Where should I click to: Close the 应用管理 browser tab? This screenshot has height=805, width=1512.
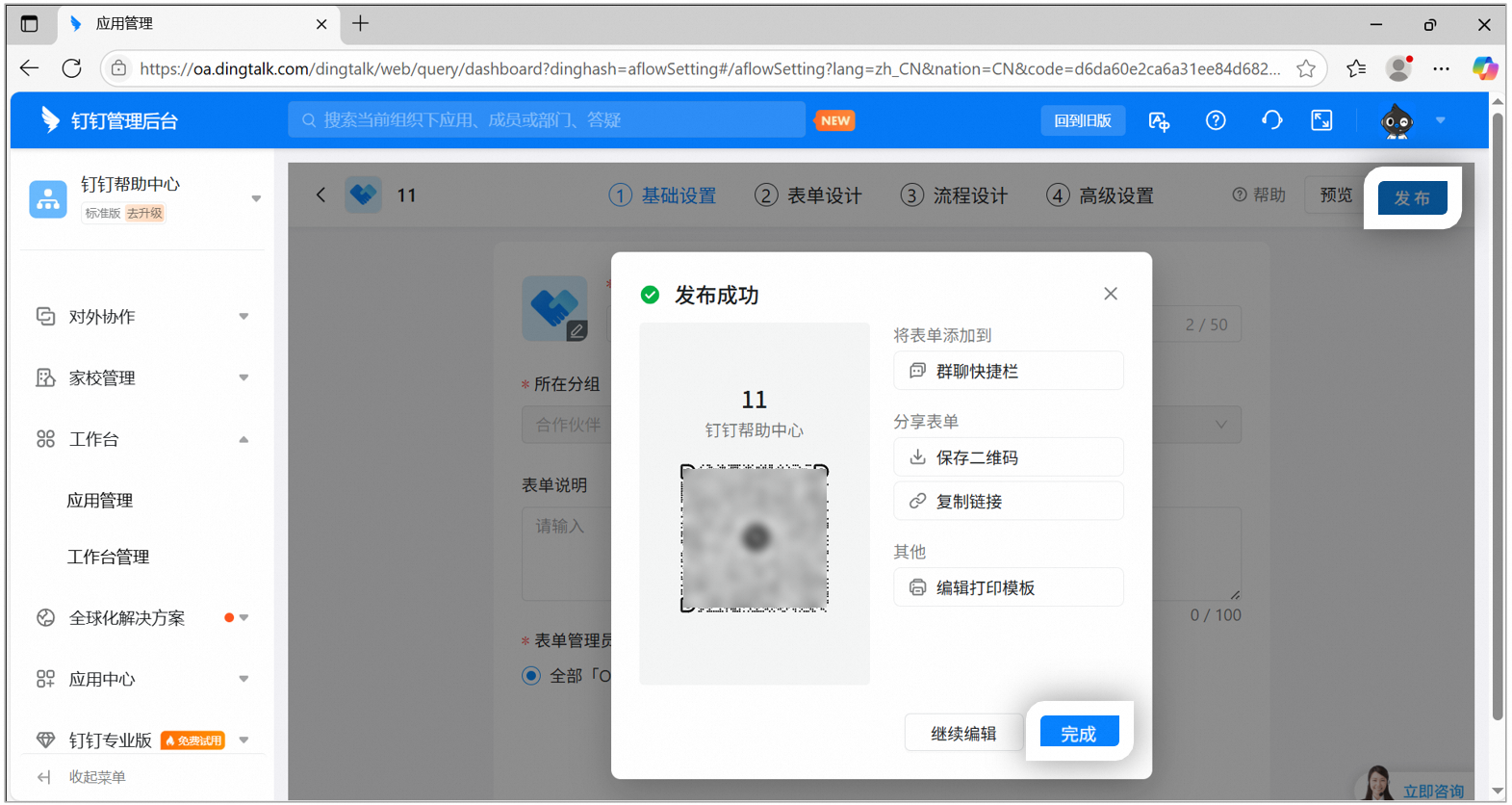tap(321, 24)
